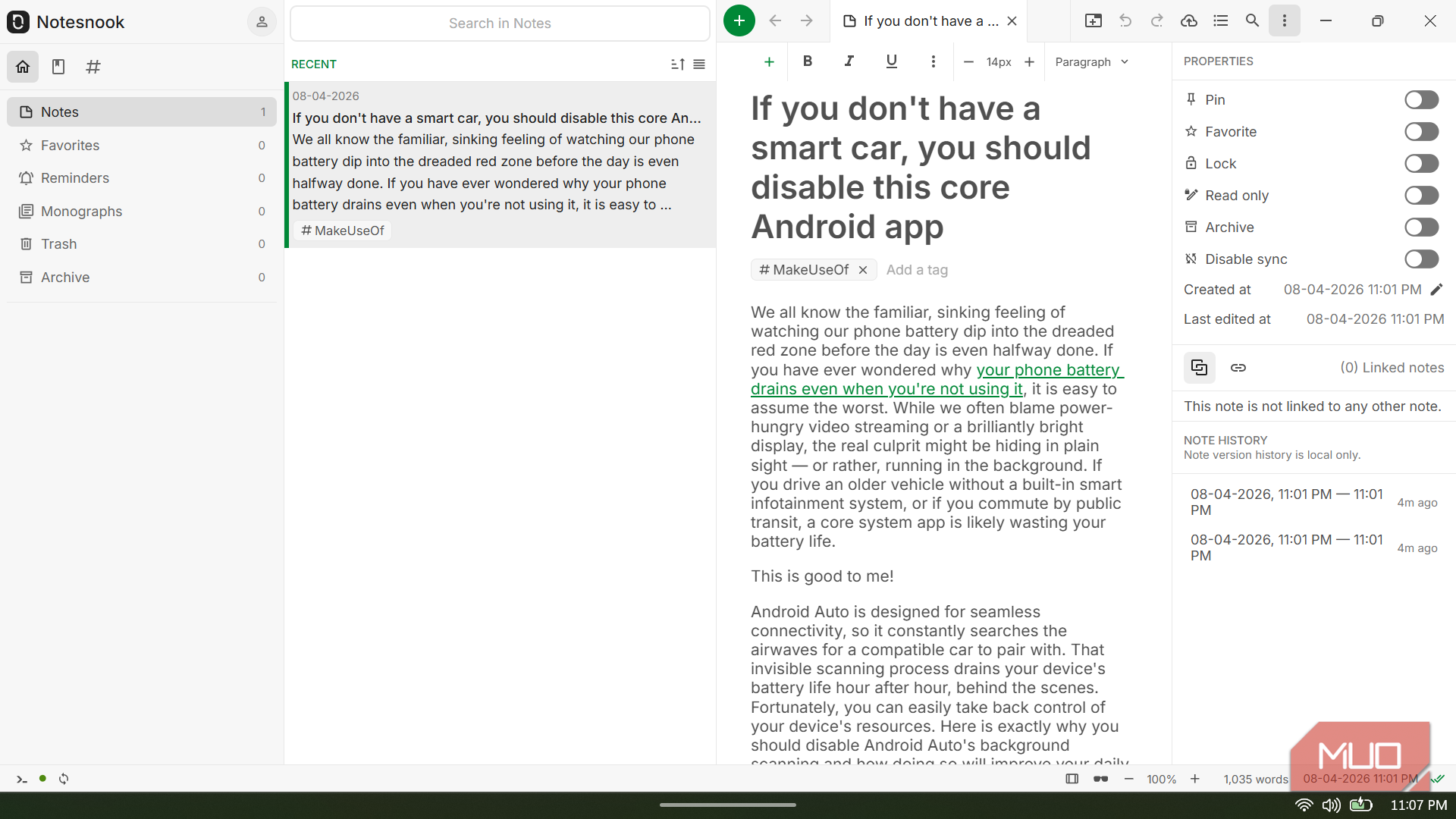The height and width of the screenshot is (819, 1456).
Task: Toggle Disable sync switch
Action: pos(1421,259)
